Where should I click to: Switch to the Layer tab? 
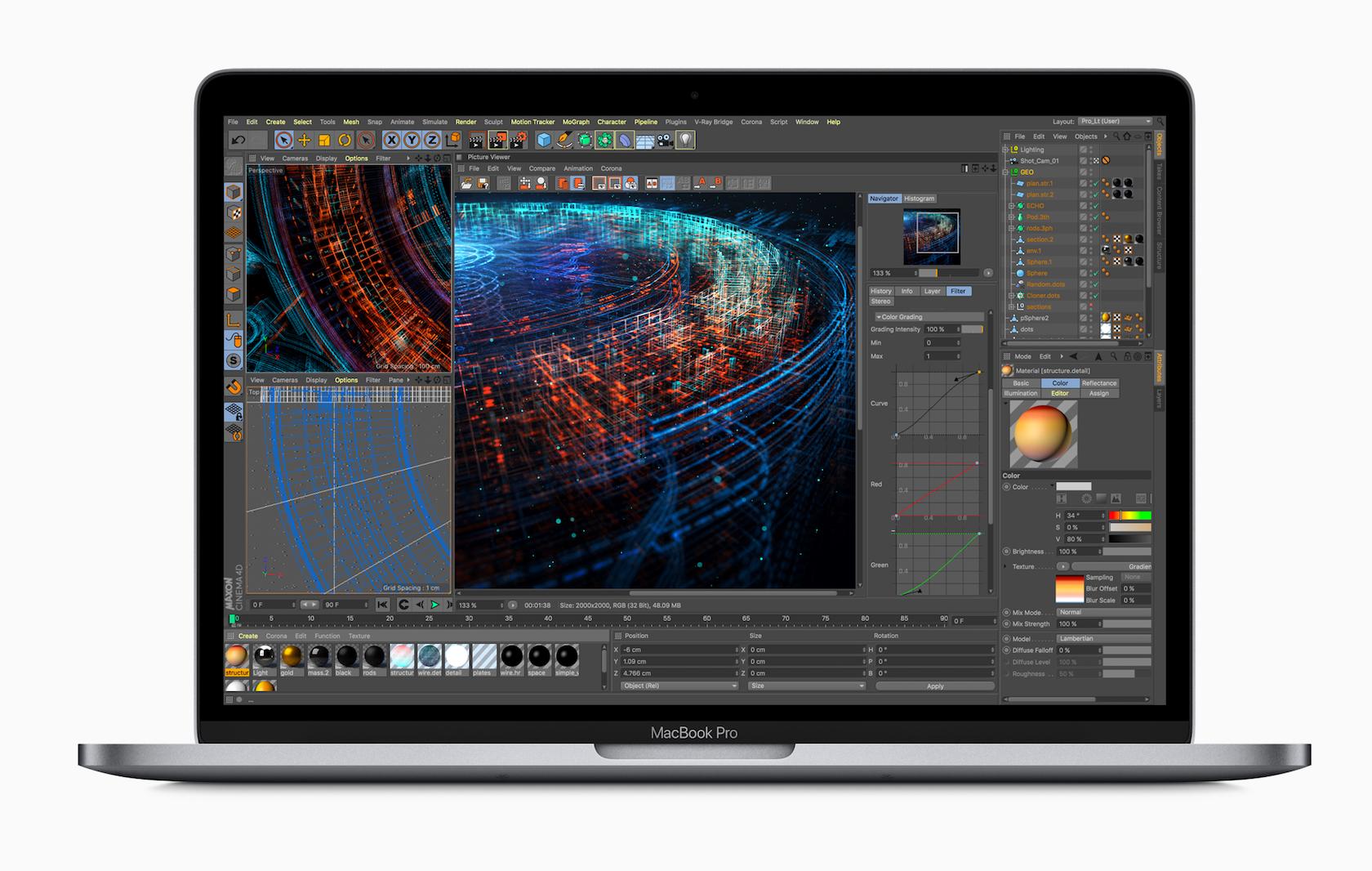pos(932,291)
